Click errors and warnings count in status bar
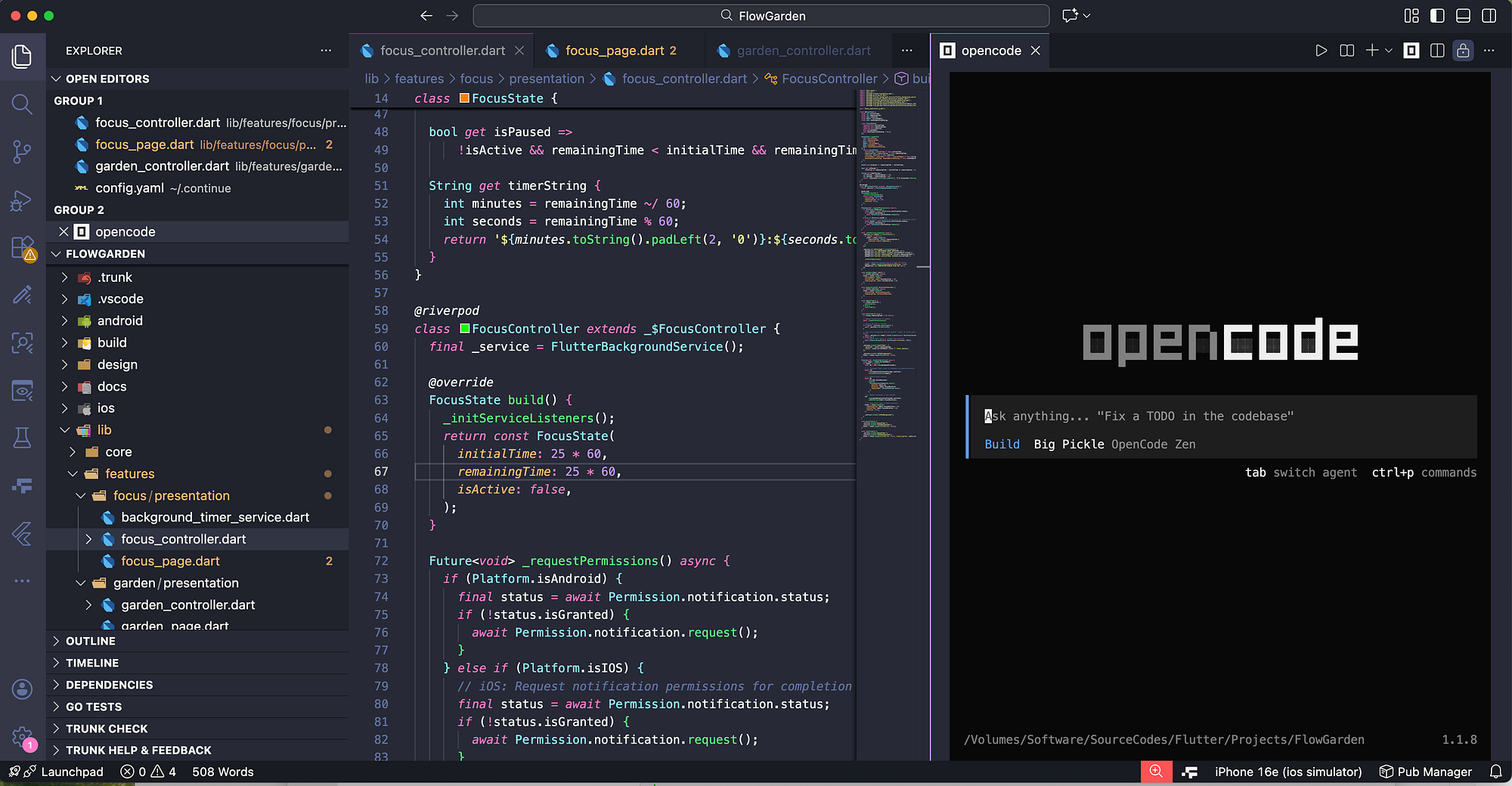Image resolution: width=1512 pixels, height=786 pixels. [x=149, y=772]
